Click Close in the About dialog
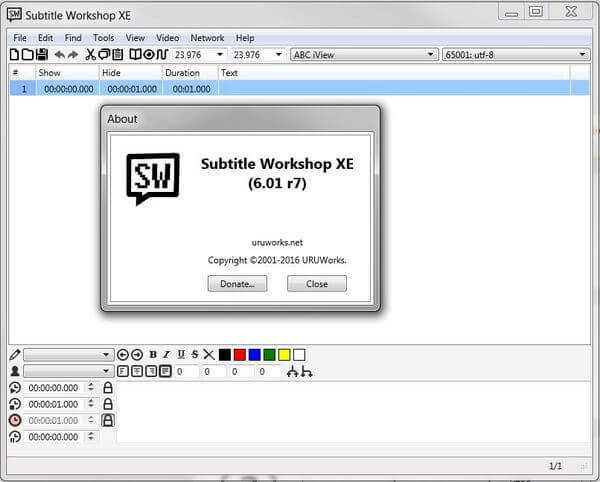The image size is (600, 482). coord(317,284)
